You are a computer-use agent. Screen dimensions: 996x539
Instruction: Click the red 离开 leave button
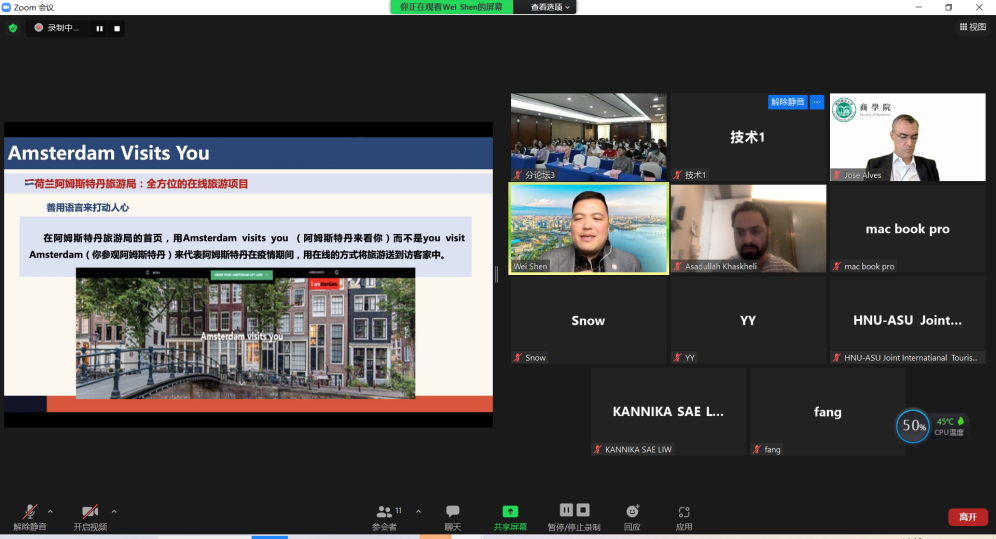tap(967, 517)
